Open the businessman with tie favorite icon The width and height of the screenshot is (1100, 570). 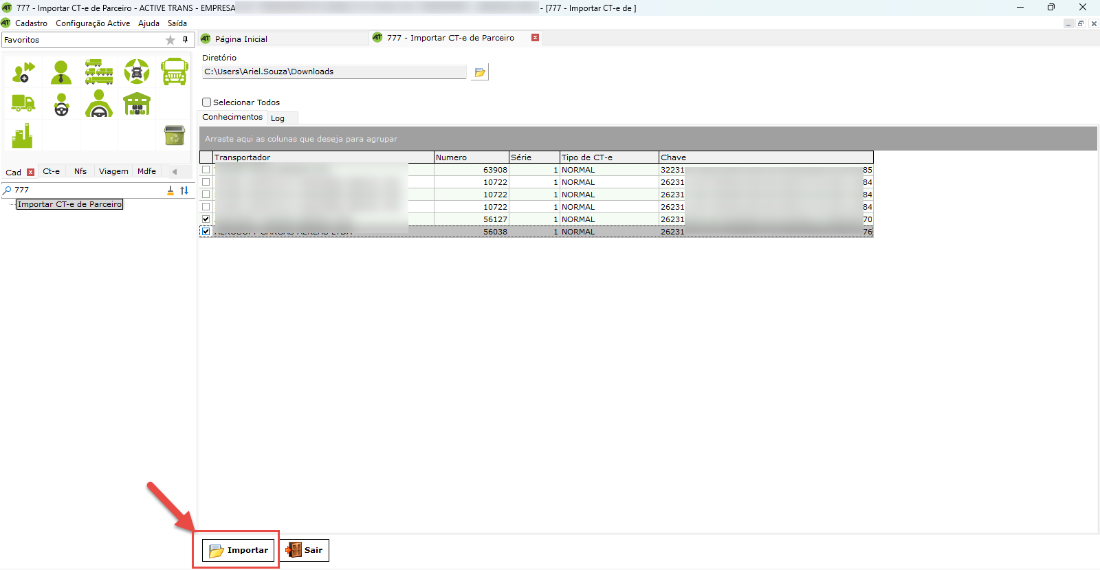point(61,72)
